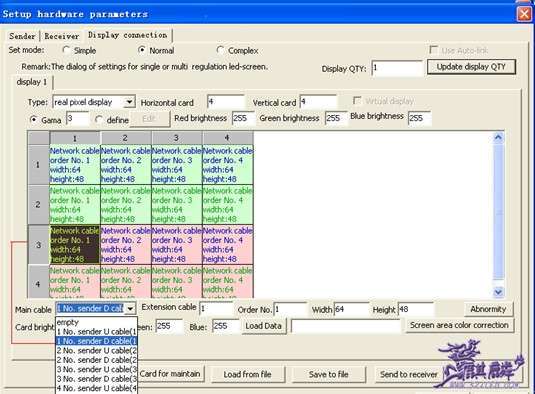Open the Receiver tab
535x394 pixels.
coord(62,36)
